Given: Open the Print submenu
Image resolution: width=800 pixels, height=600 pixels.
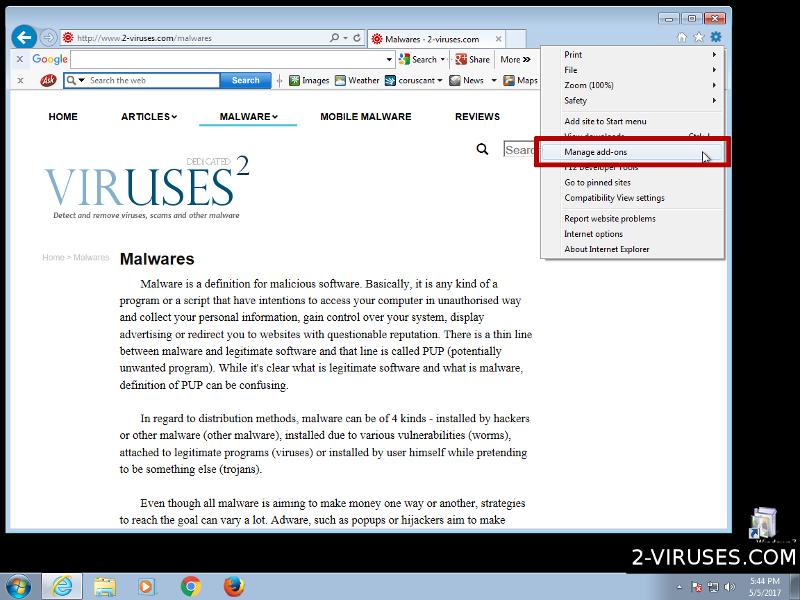Looking at the screenshot, I should pos(633,55).
